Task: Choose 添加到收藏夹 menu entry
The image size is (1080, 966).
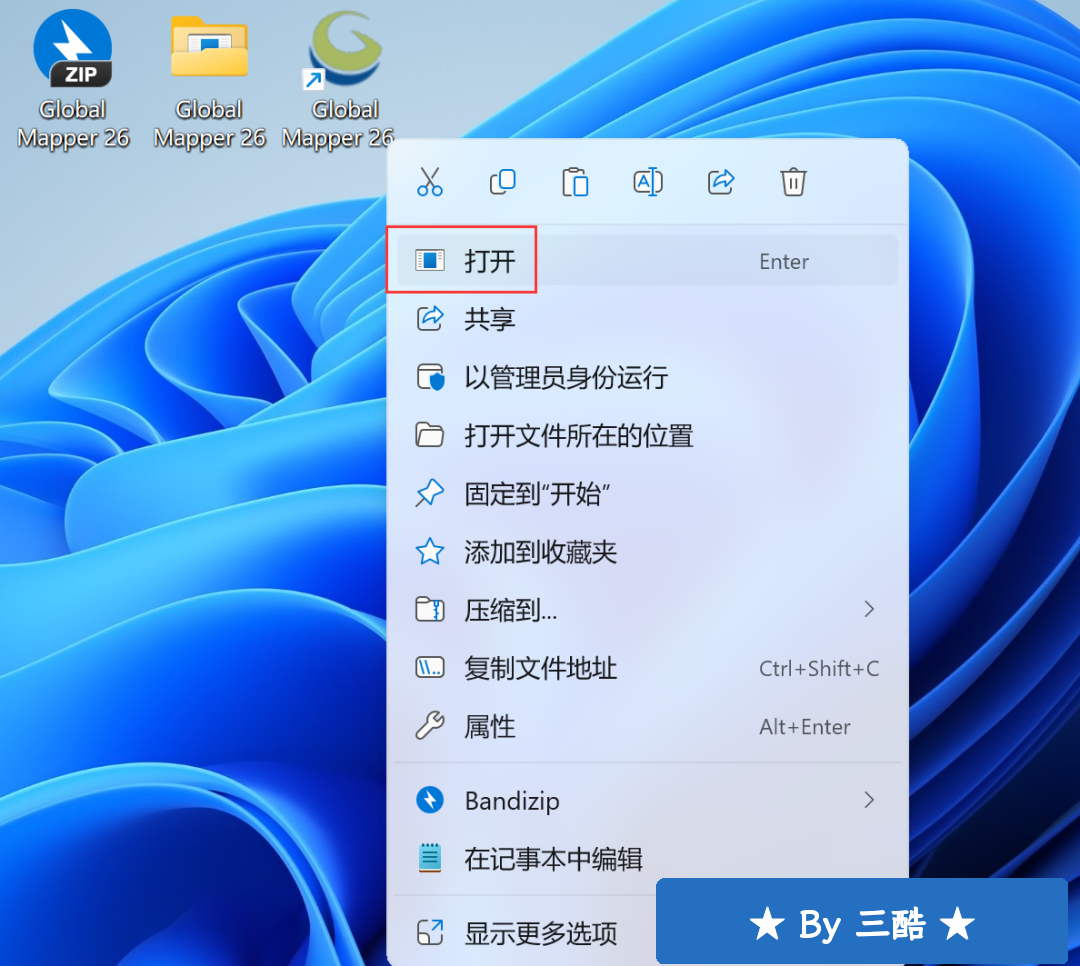Action: point(647,551)
